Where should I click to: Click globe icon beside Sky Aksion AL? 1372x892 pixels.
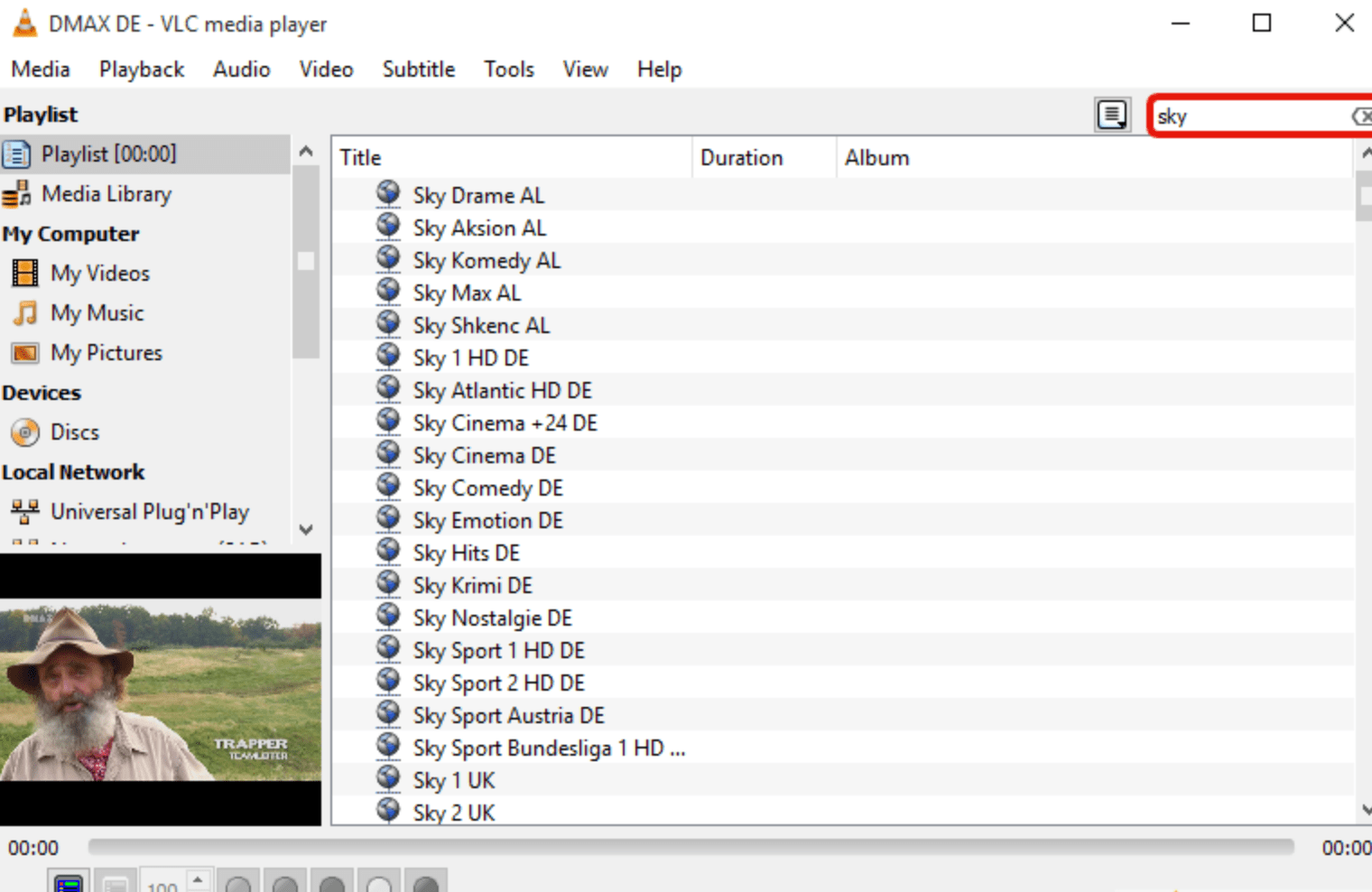point(388,226)
